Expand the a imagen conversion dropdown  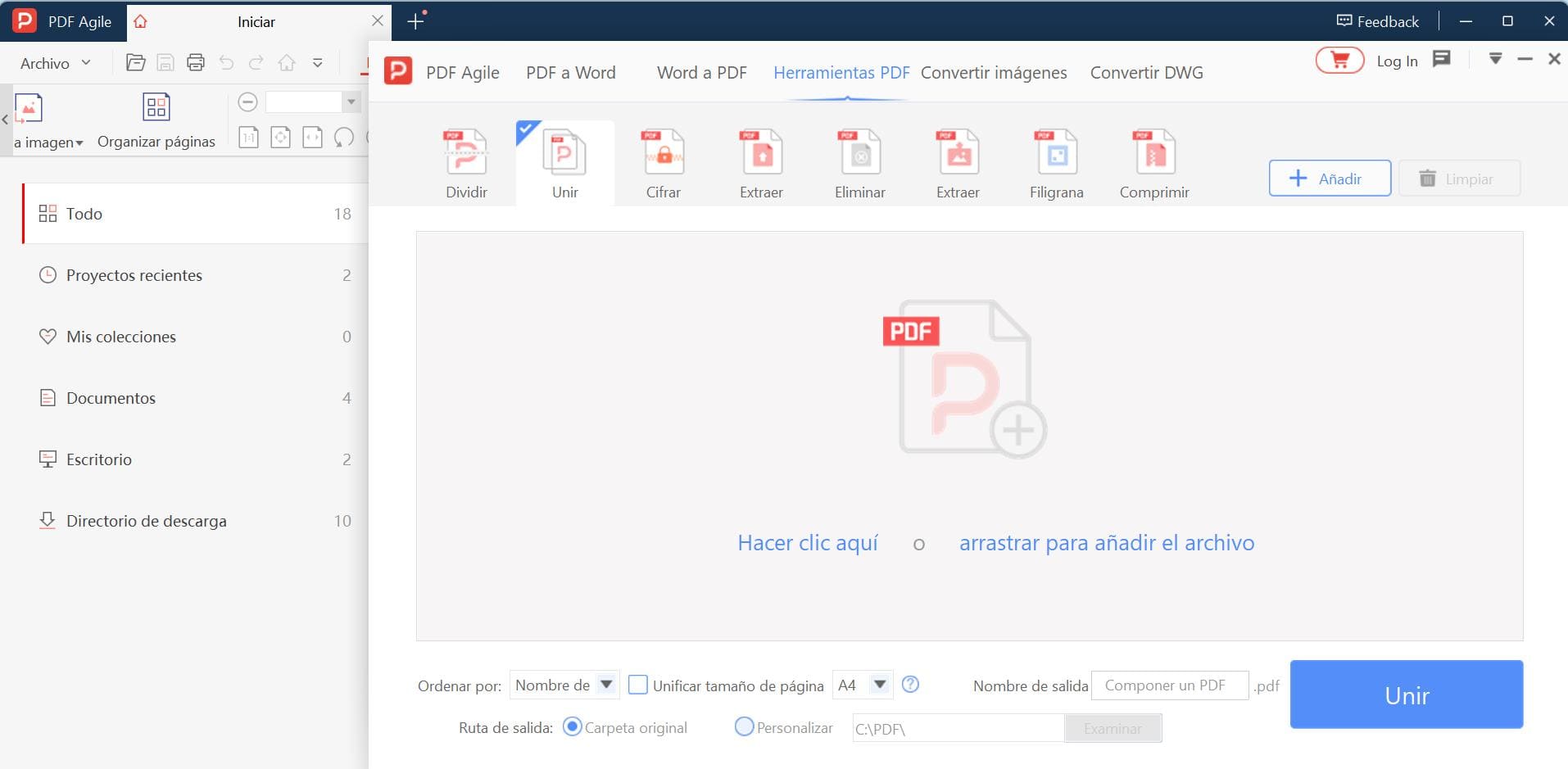pyautogui.click(x=79, y=143)
